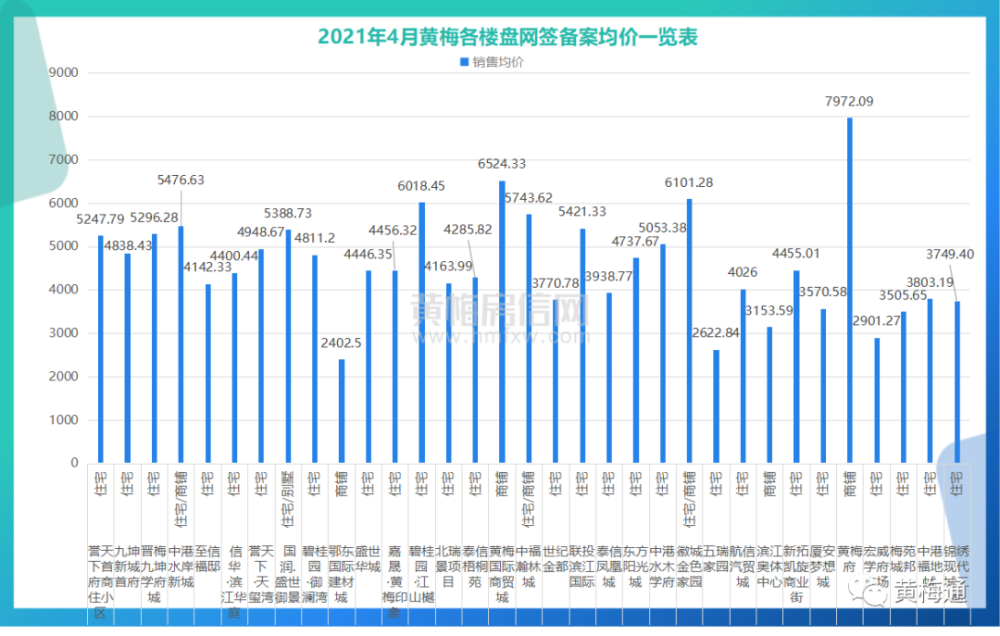
Task: Click the y-axis value 1000
Action: click(x=64, y=420)
